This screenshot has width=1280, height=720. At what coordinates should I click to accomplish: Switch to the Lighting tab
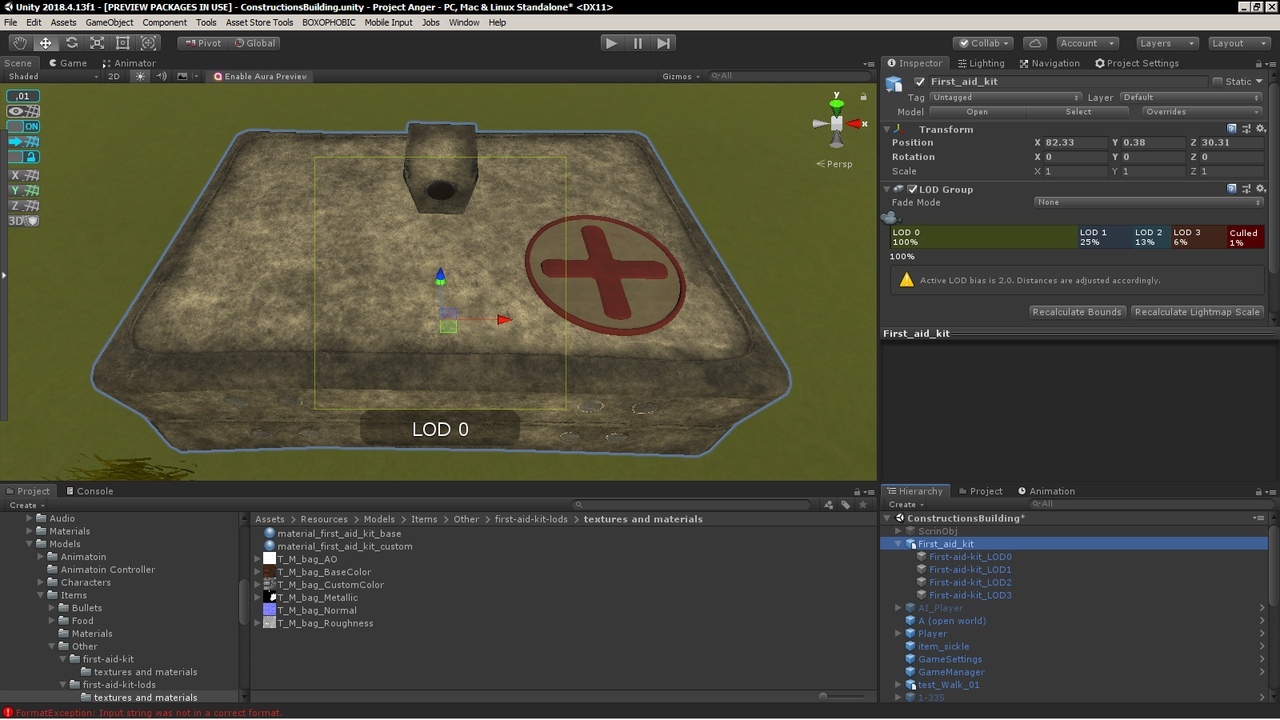coord(980,63)
